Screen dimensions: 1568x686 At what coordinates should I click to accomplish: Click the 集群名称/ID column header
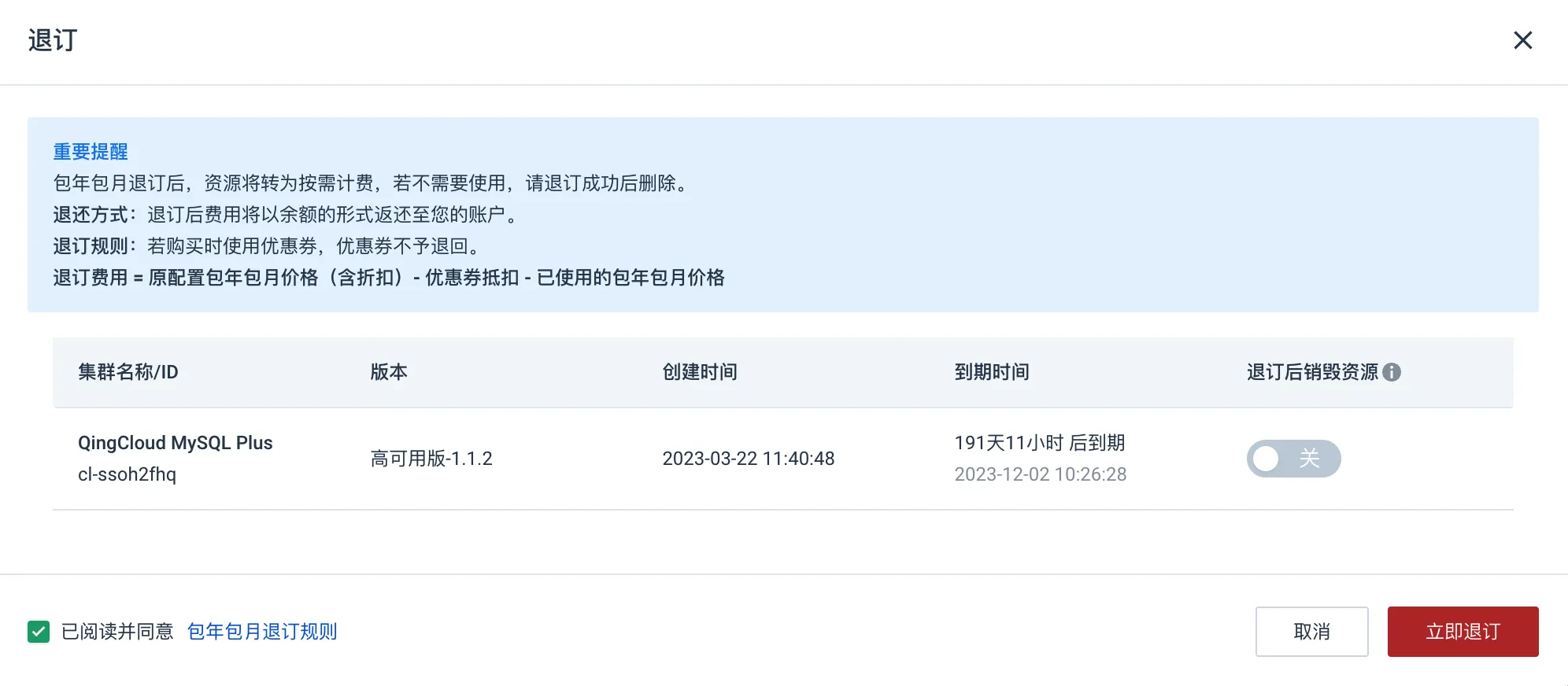pos(128,372)
